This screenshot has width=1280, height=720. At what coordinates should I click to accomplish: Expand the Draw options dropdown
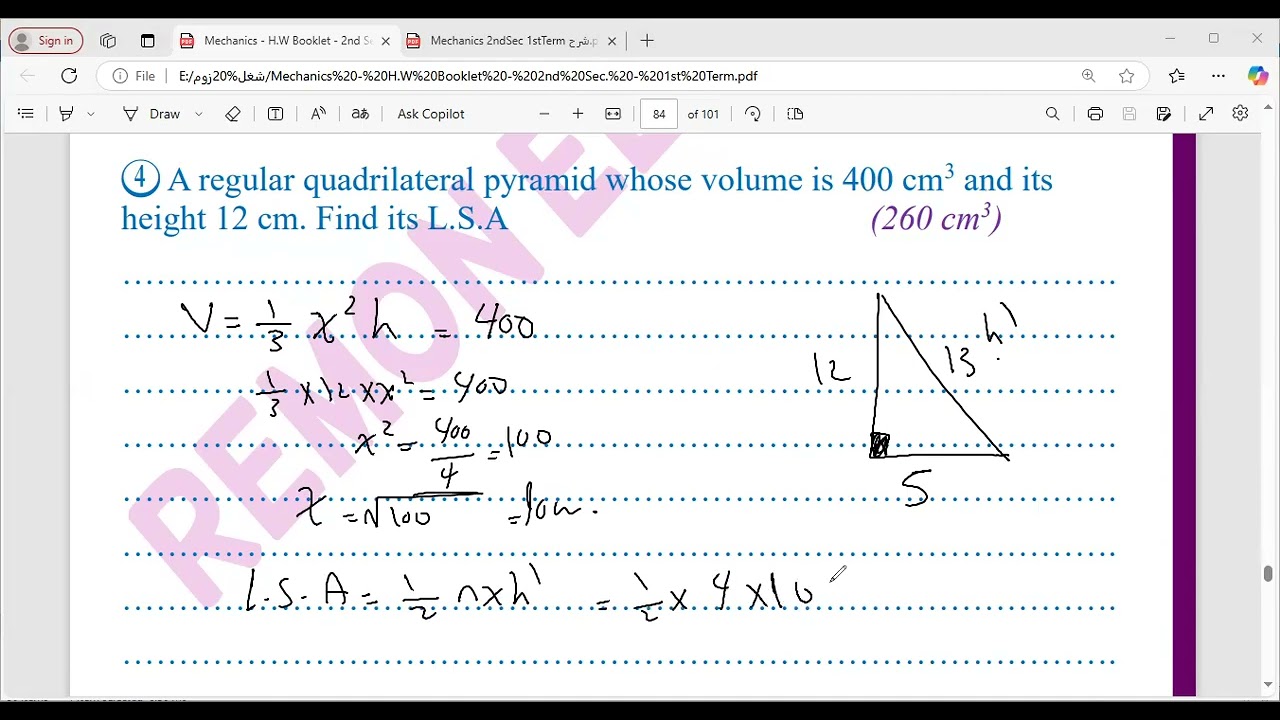[198, 114]
